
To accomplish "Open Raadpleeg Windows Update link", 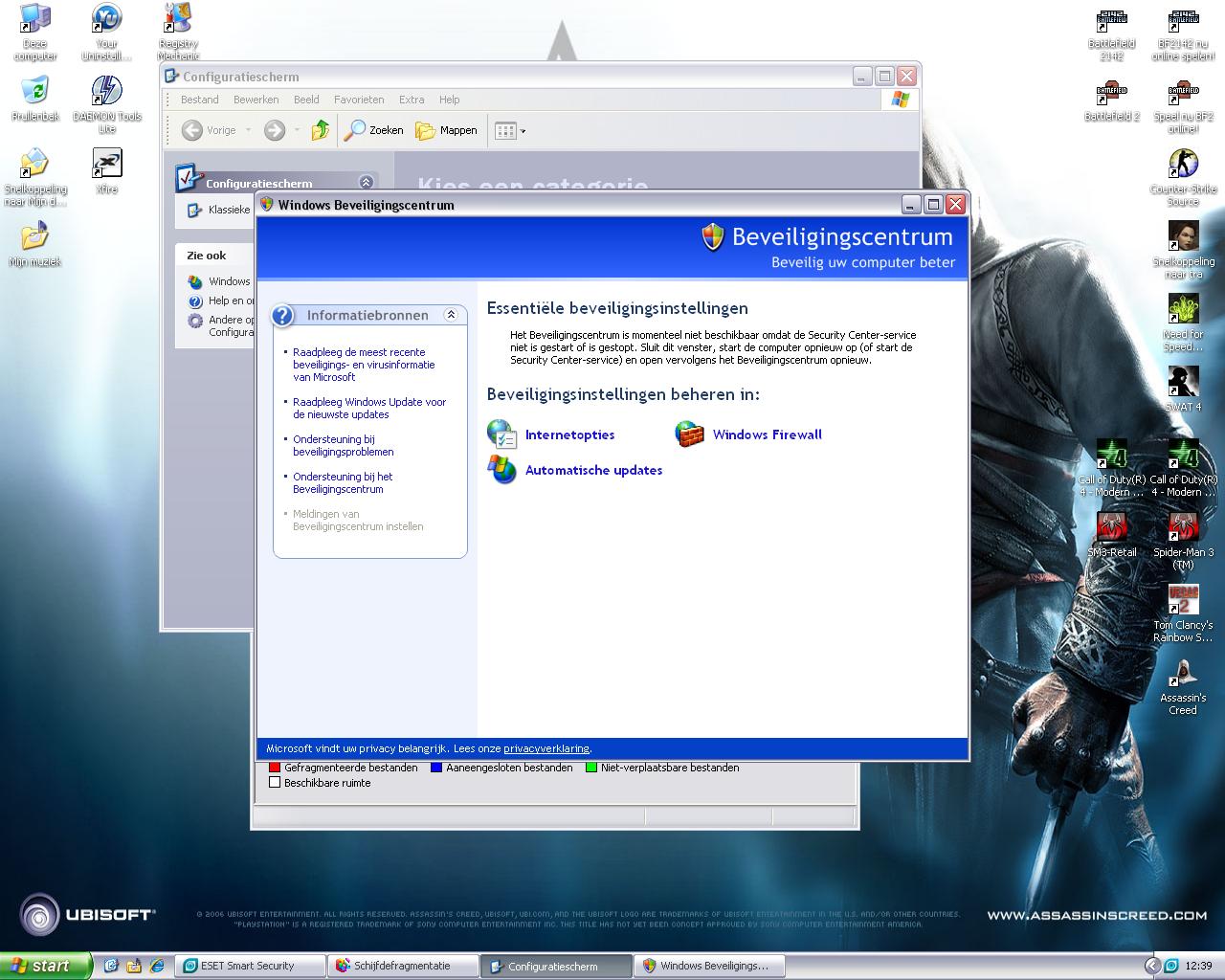I will pyautogui.click(x=369, y=409).
